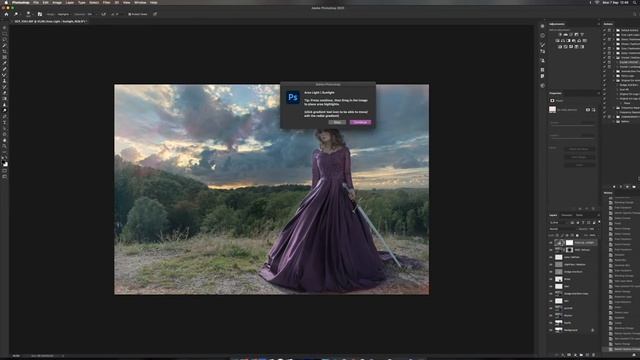Open the Help menu
The image size is (640, 360).
click(x=153, y=2)
